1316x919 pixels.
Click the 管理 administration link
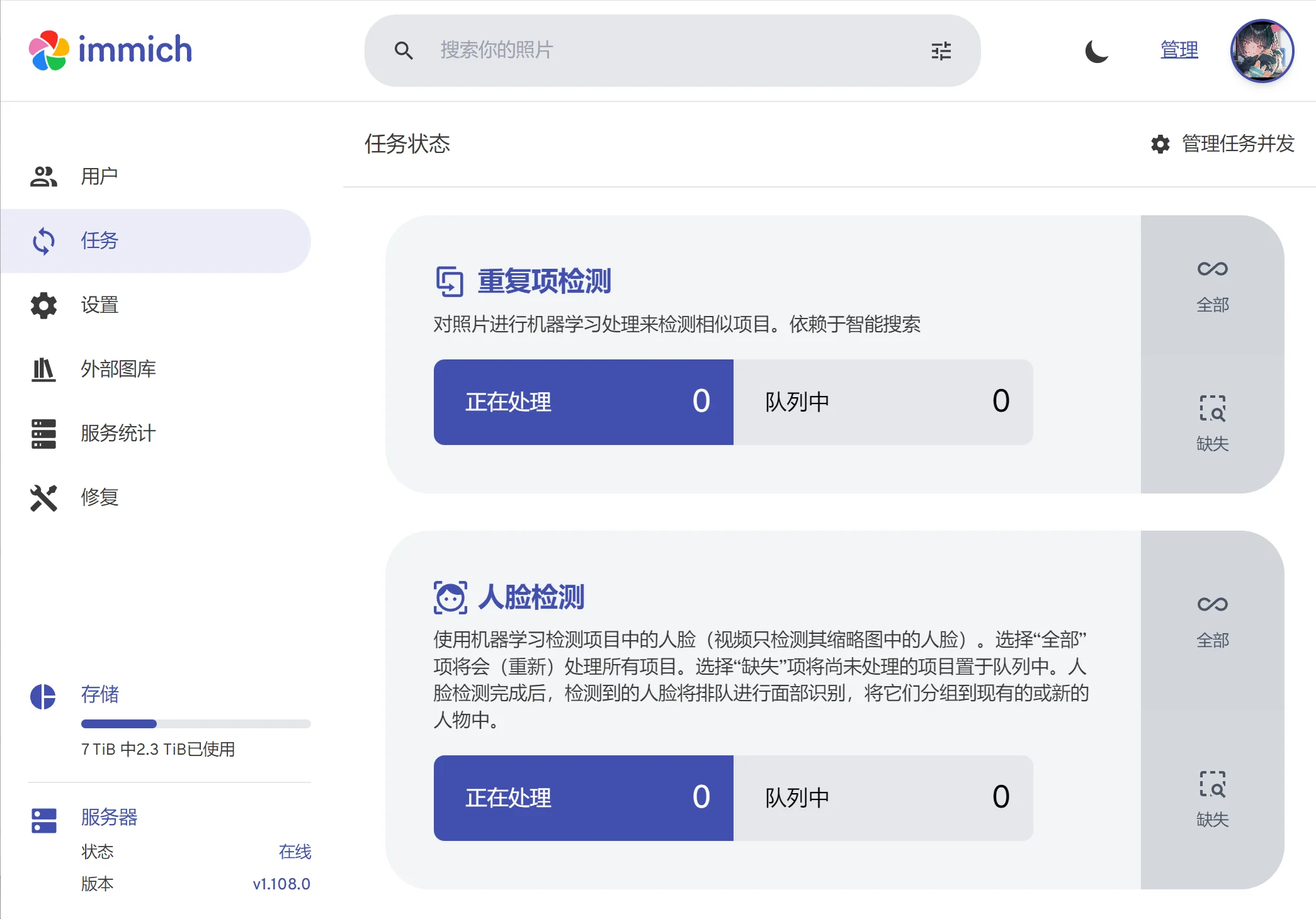[x=1179, y=50]
